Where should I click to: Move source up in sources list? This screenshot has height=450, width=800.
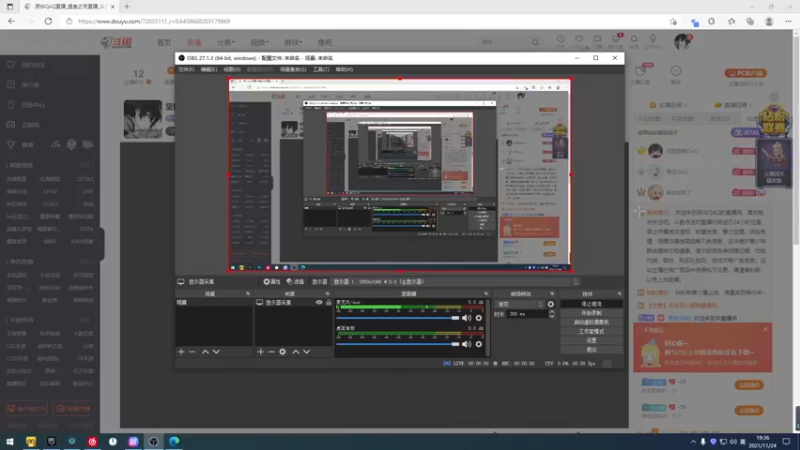tap(295, 352)
